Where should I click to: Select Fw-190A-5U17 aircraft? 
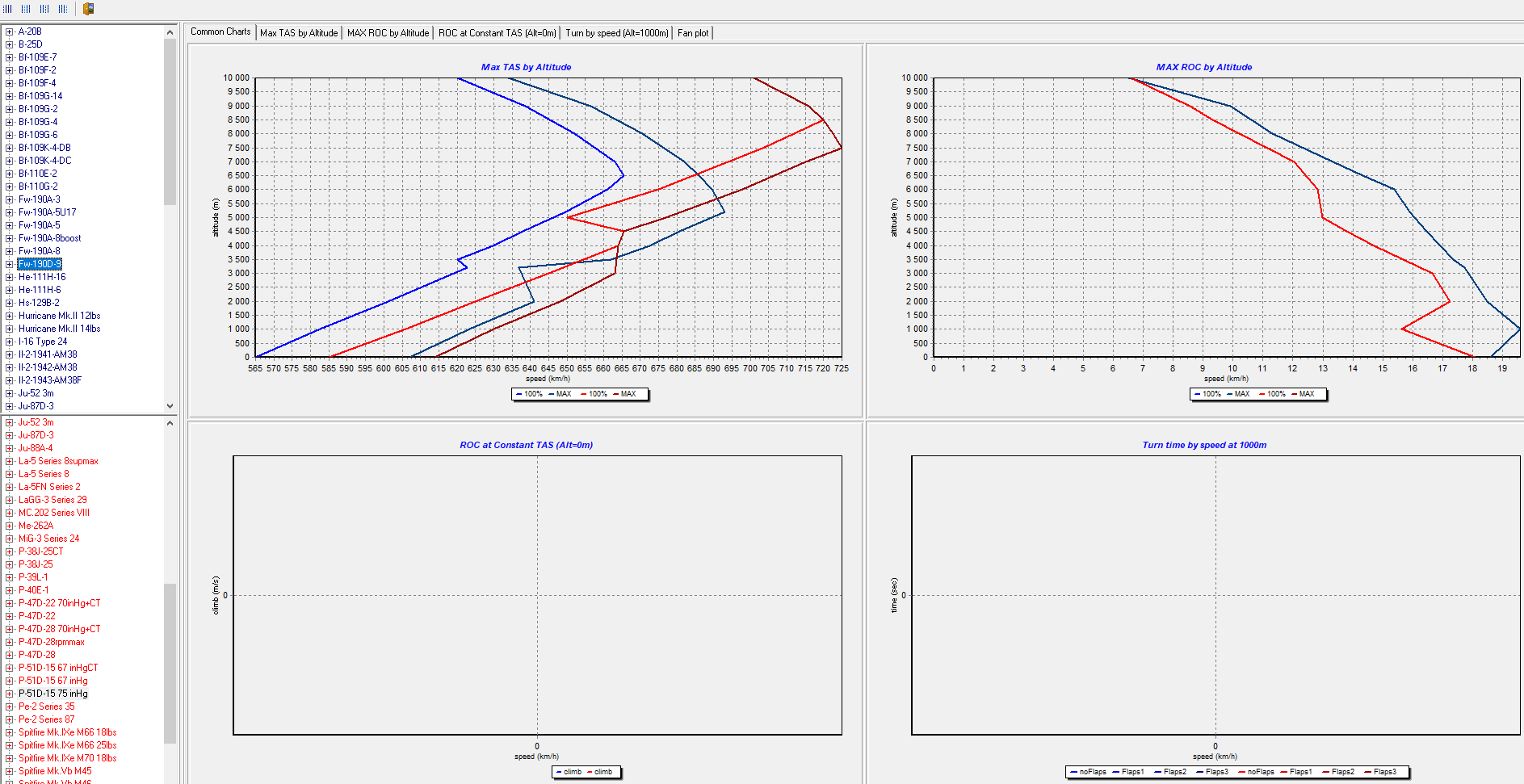click(x=47, y=212)
